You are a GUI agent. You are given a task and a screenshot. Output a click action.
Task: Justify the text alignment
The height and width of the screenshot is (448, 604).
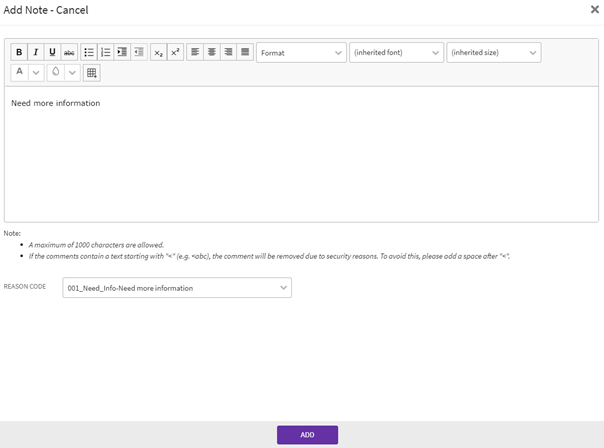(245, 52)
